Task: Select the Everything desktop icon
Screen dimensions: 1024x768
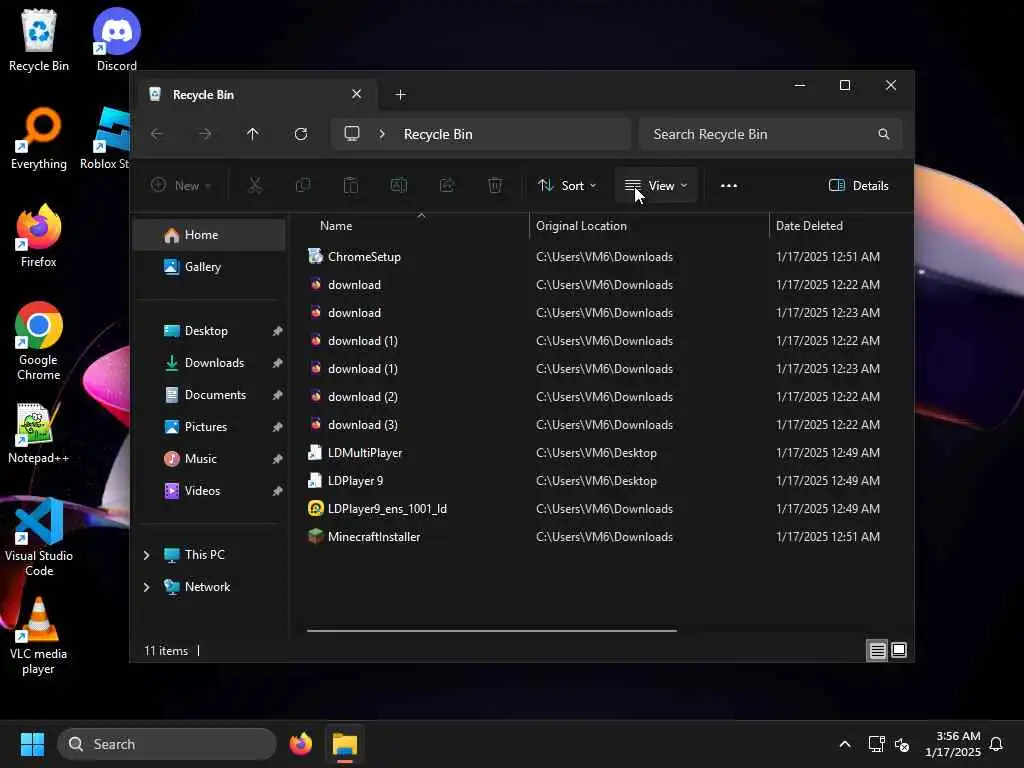Action: [39, 138]
